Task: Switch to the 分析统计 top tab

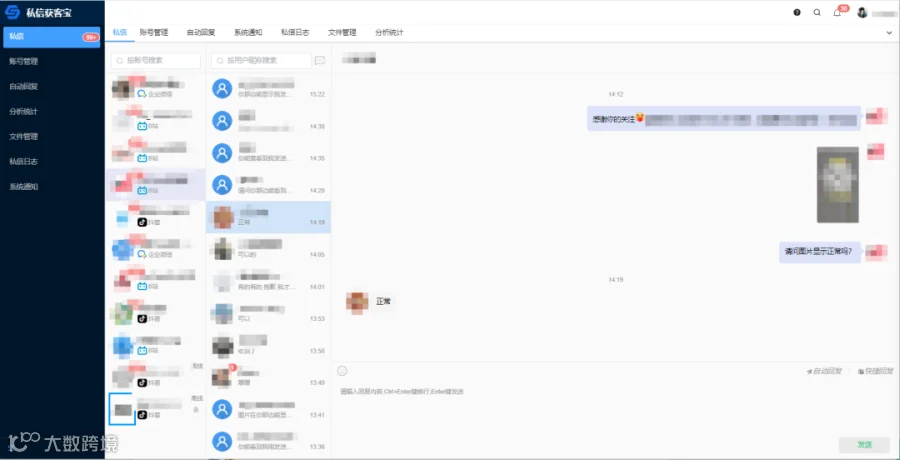Action: click(389, 33)
